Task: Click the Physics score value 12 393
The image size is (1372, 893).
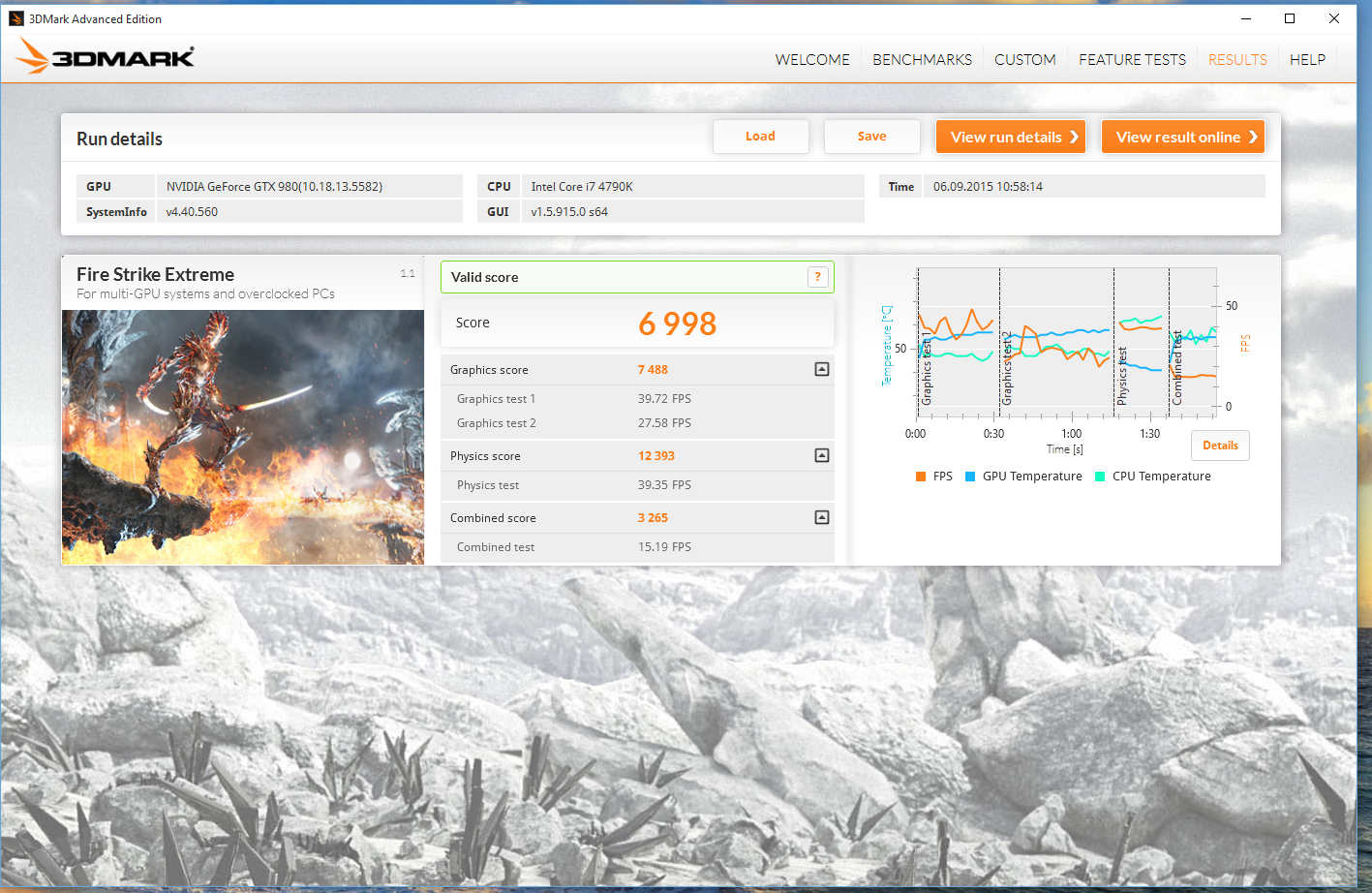Action: pyautogui.click(x=656, y=456)
